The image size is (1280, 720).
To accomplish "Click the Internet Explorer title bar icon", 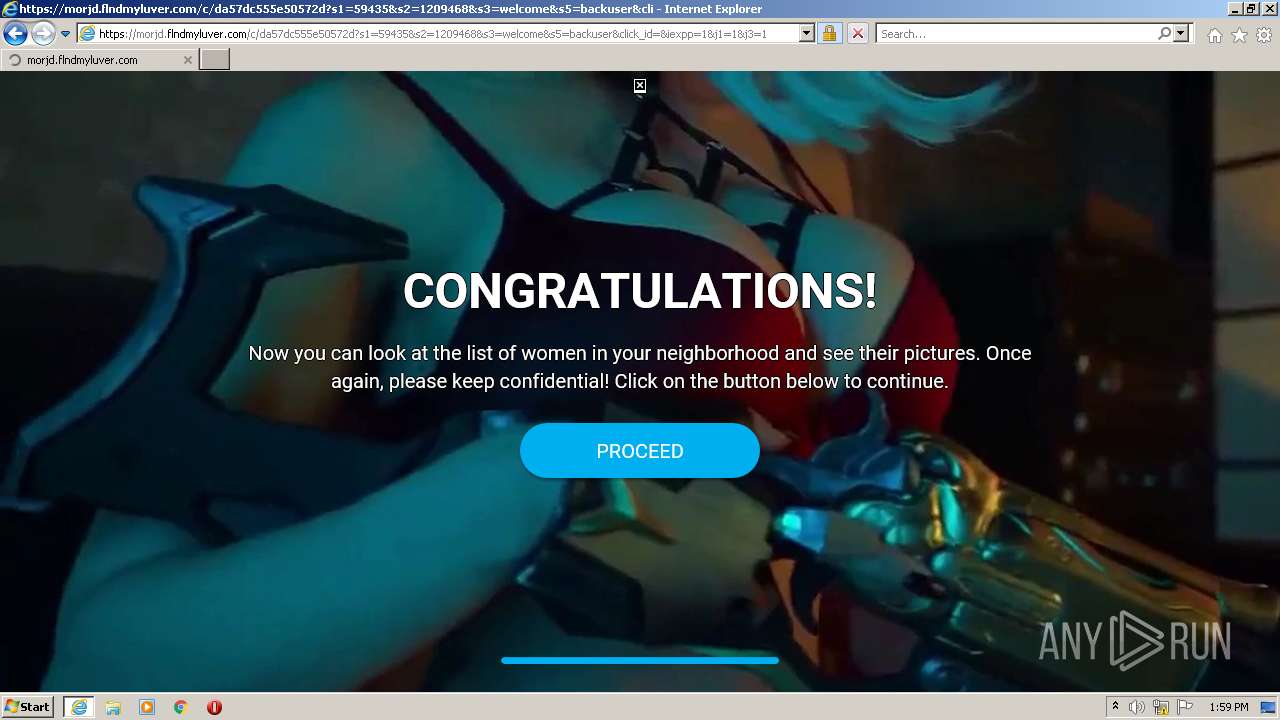I will (9, 9).
